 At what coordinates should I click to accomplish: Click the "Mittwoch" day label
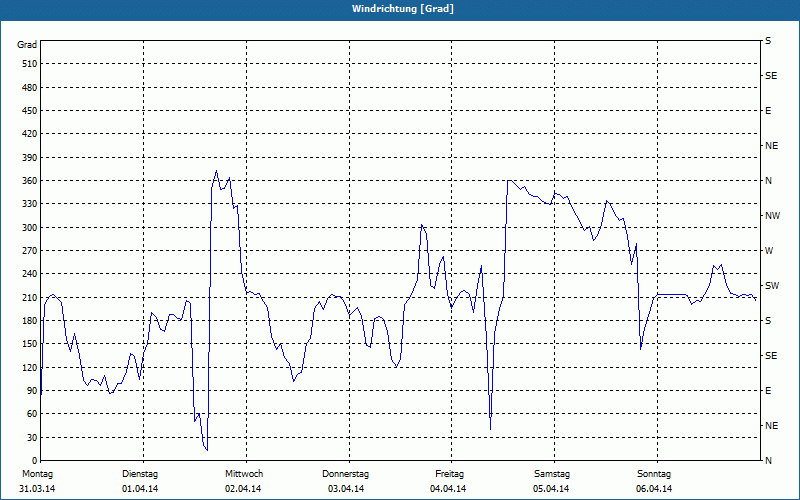(244, 474)
